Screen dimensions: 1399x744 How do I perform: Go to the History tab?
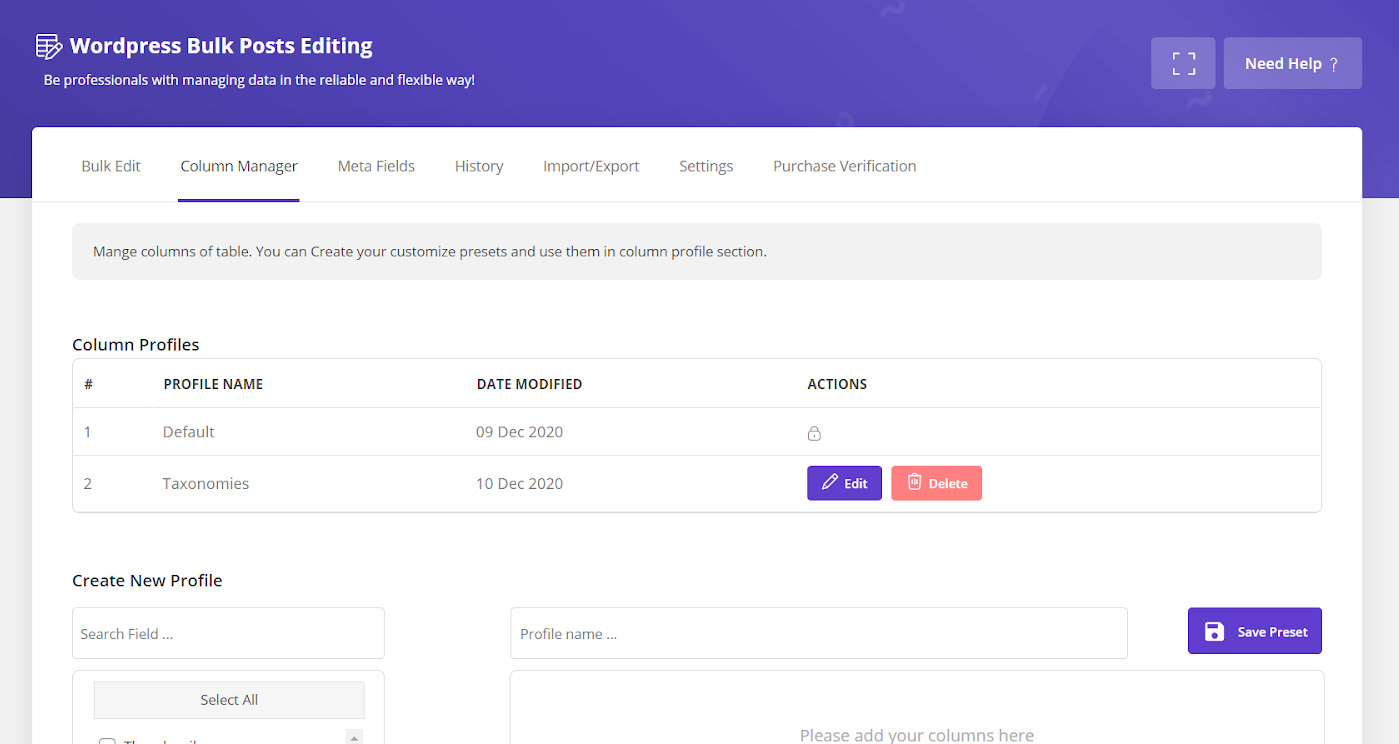click(479, 166)
